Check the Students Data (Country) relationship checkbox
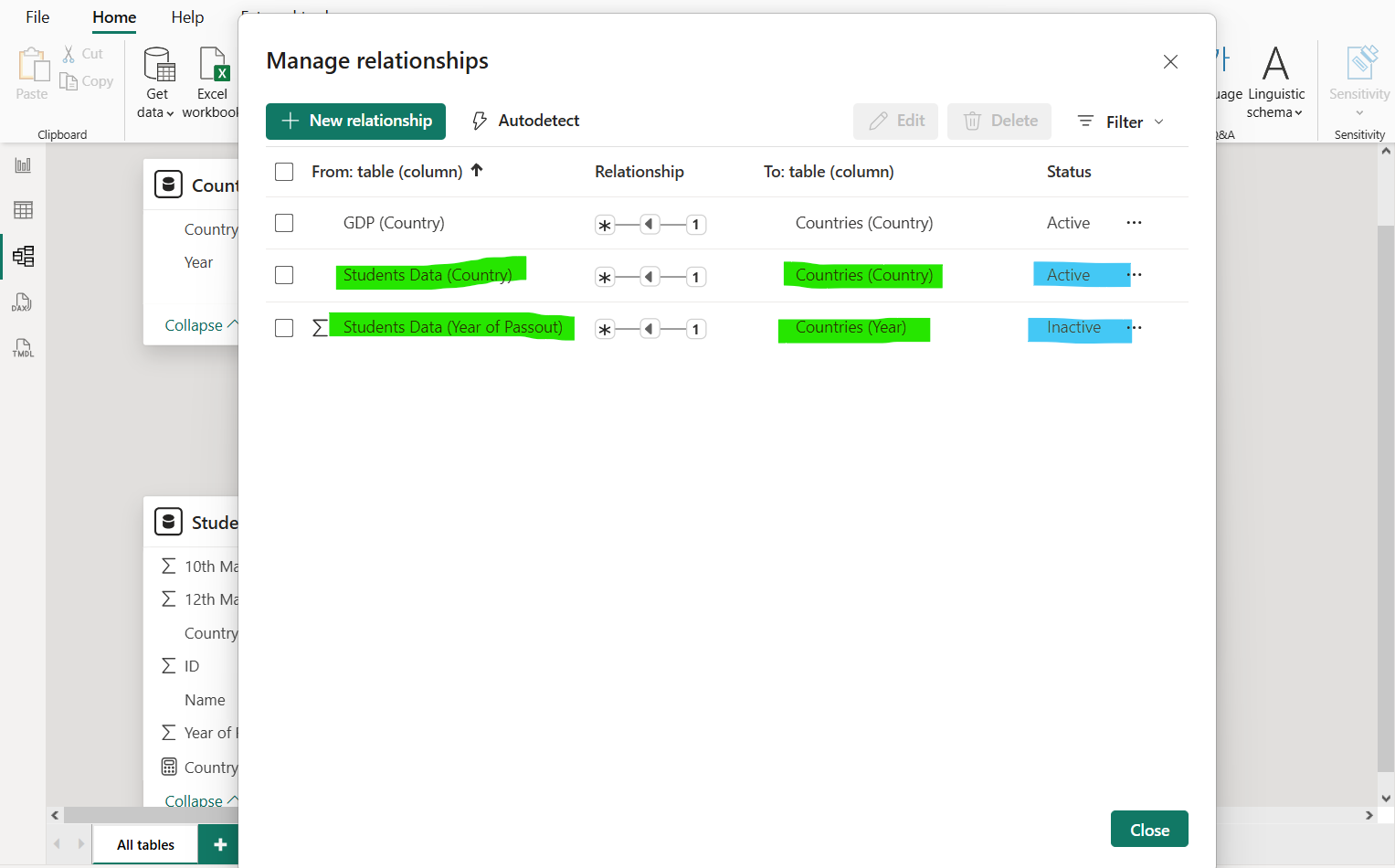 (x=284, y=275)
